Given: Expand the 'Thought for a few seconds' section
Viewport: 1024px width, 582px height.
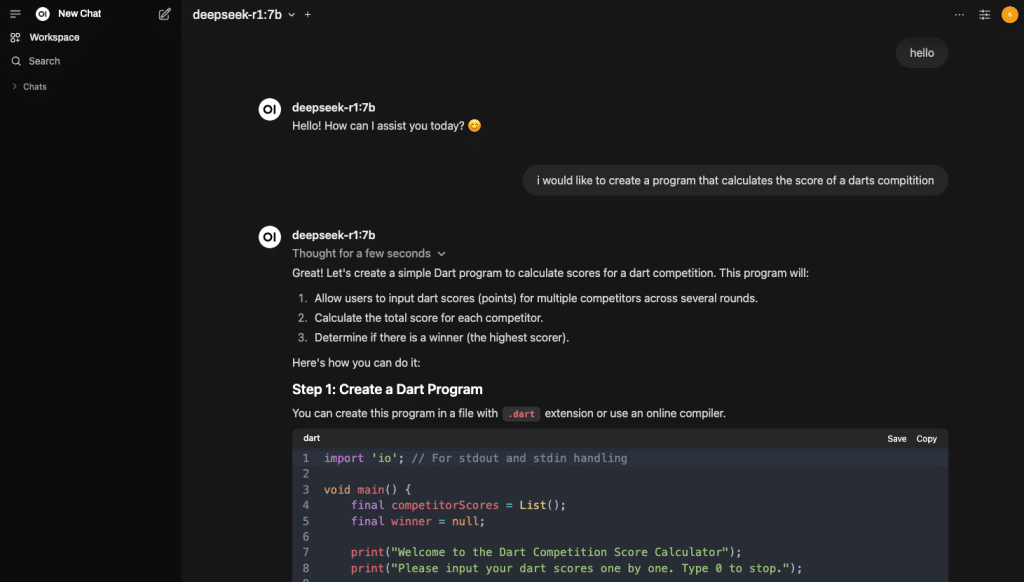Looking at the screenshot, I should pos(369,253).
